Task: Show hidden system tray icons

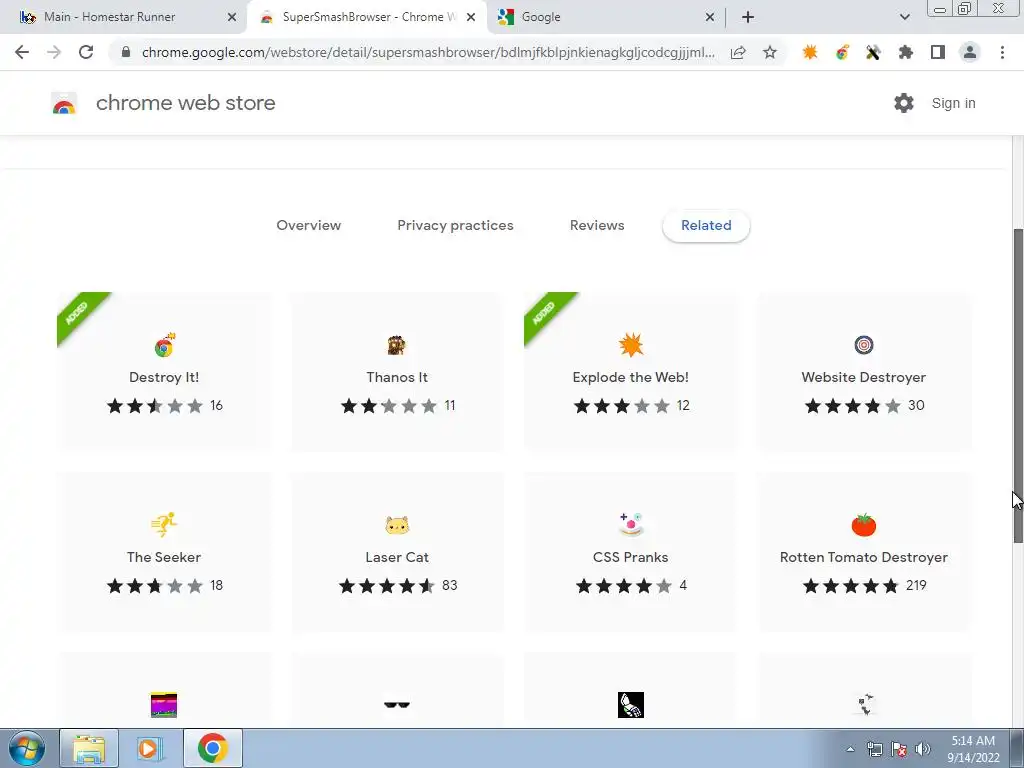Action: tap(850, 749)
